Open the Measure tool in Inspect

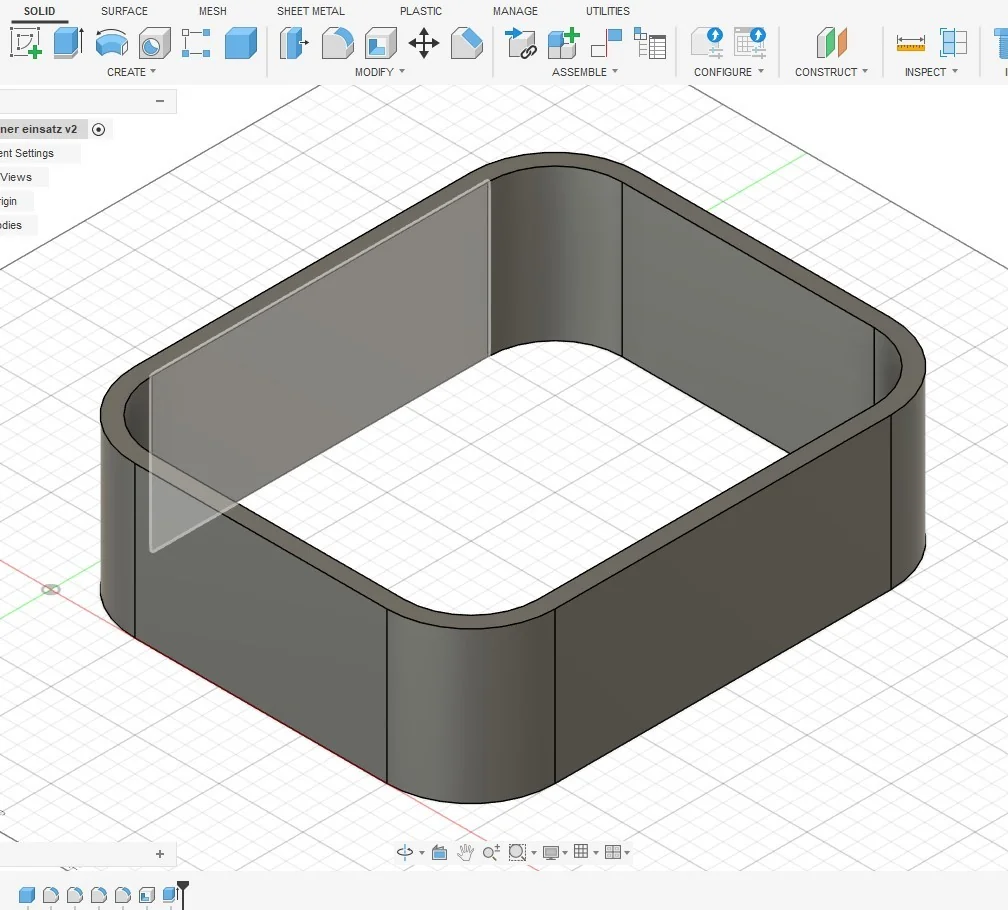coord(910,43)
